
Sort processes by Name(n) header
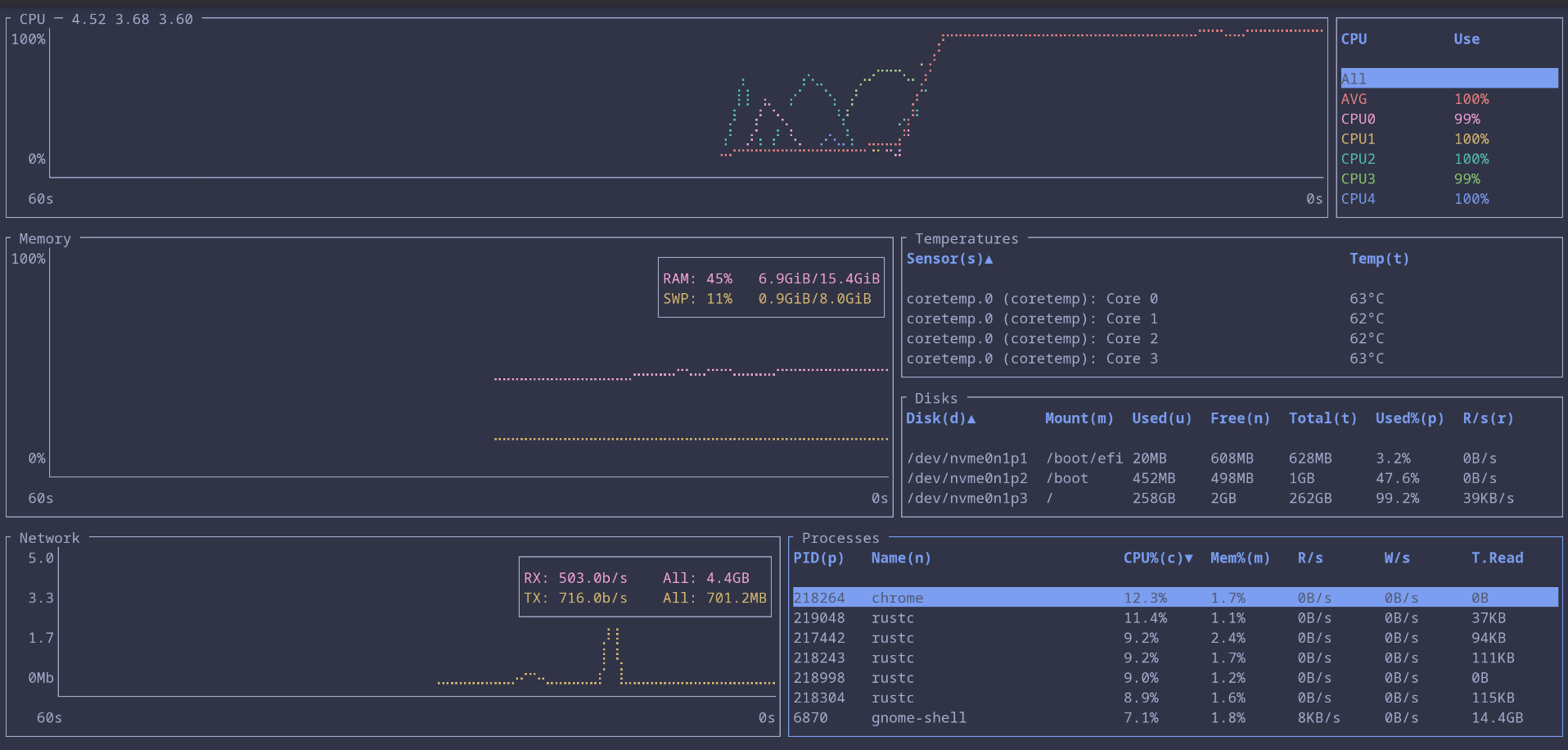(901, 558)
